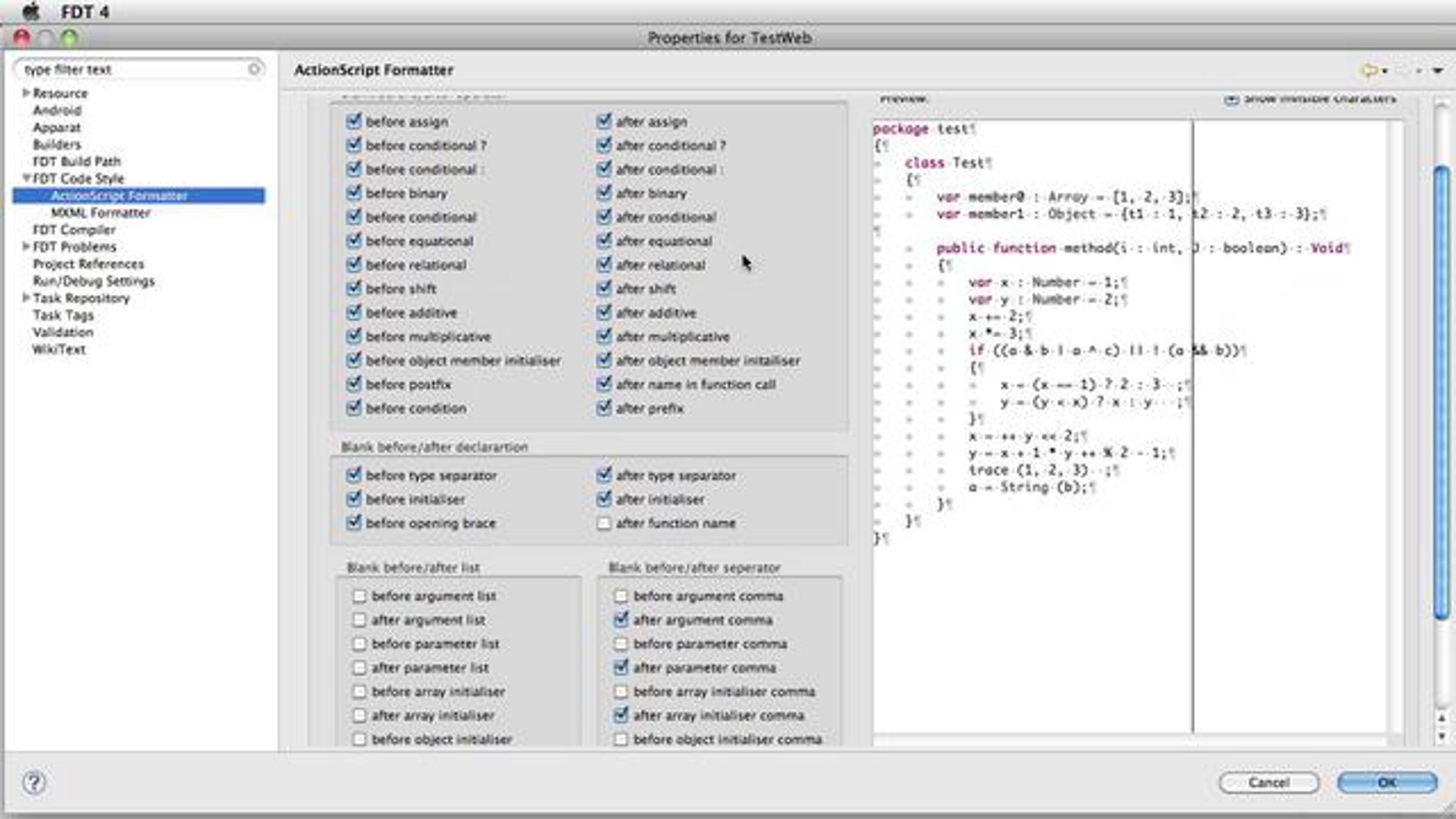The height and width of the screenshot is (819, 1456).
Task: Toggle the before argument comma checkbox
Action: pos(621,596)
